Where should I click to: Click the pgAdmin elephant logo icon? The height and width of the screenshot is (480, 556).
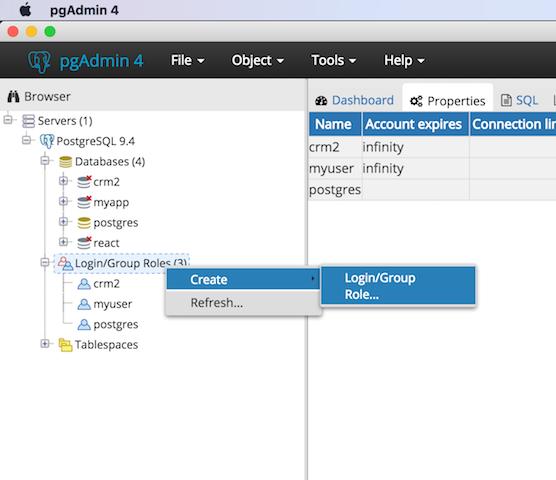pos(39,61)
